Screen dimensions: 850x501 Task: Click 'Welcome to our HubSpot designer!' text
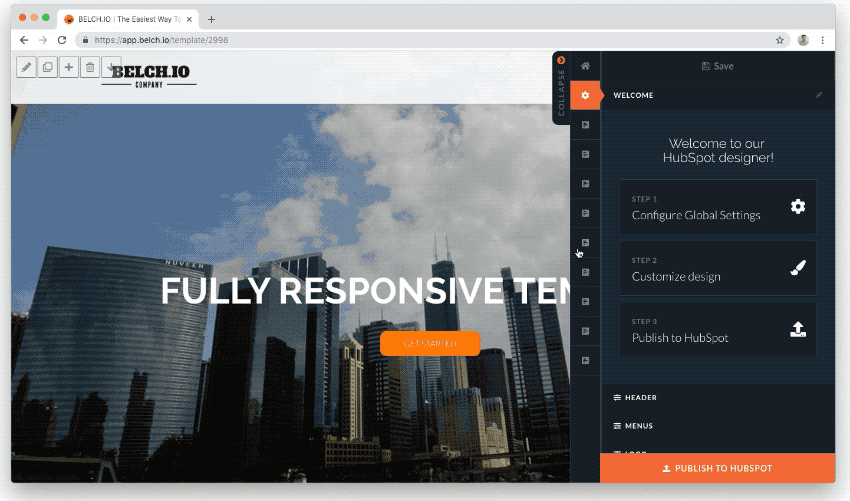tap(718, 151)
